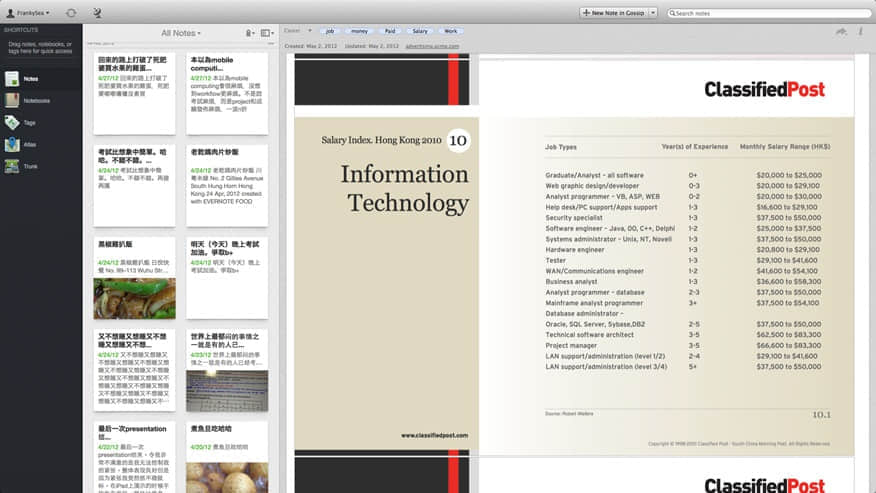The image size is (876, 493).
Task: Open the FrankySea account dropdown
Action: point(27,13)
